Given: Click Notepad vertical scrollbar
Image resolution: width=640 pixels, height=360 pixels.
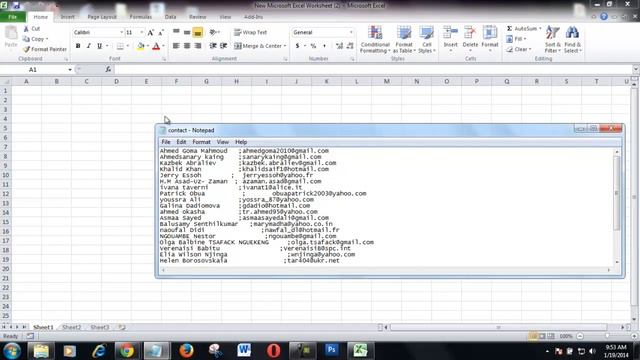Looking at the screenshot, I should [x=617, y=207].
